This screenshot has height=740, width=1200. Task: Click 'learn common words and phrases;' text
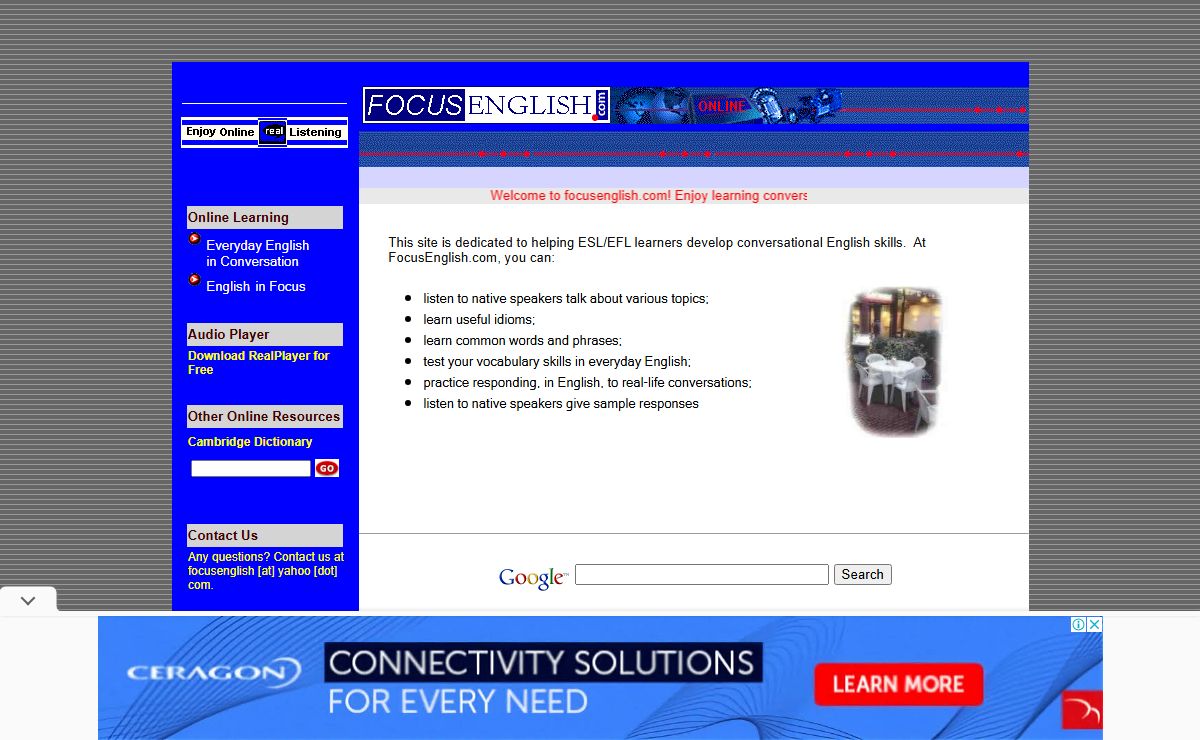[x=522, y=340]
